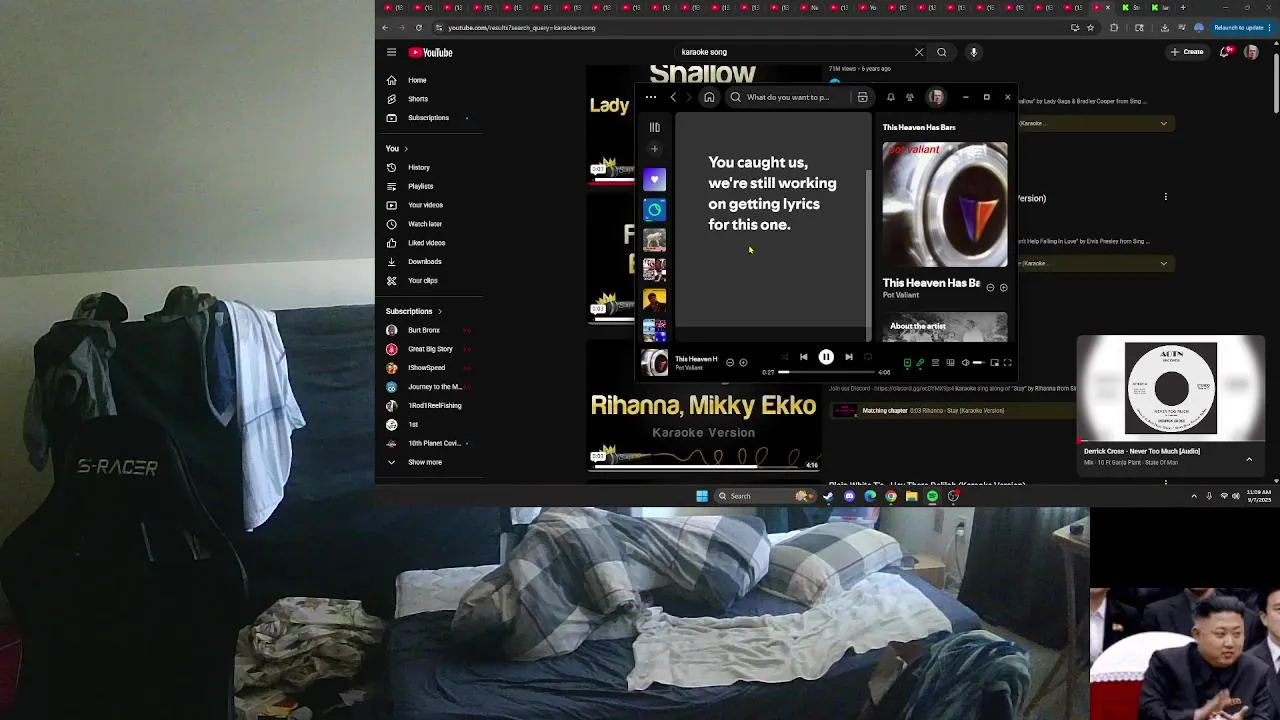Click Pot Valiant artist link under song title
This screenshot has width=1280, height=720.
click(901, 295)
